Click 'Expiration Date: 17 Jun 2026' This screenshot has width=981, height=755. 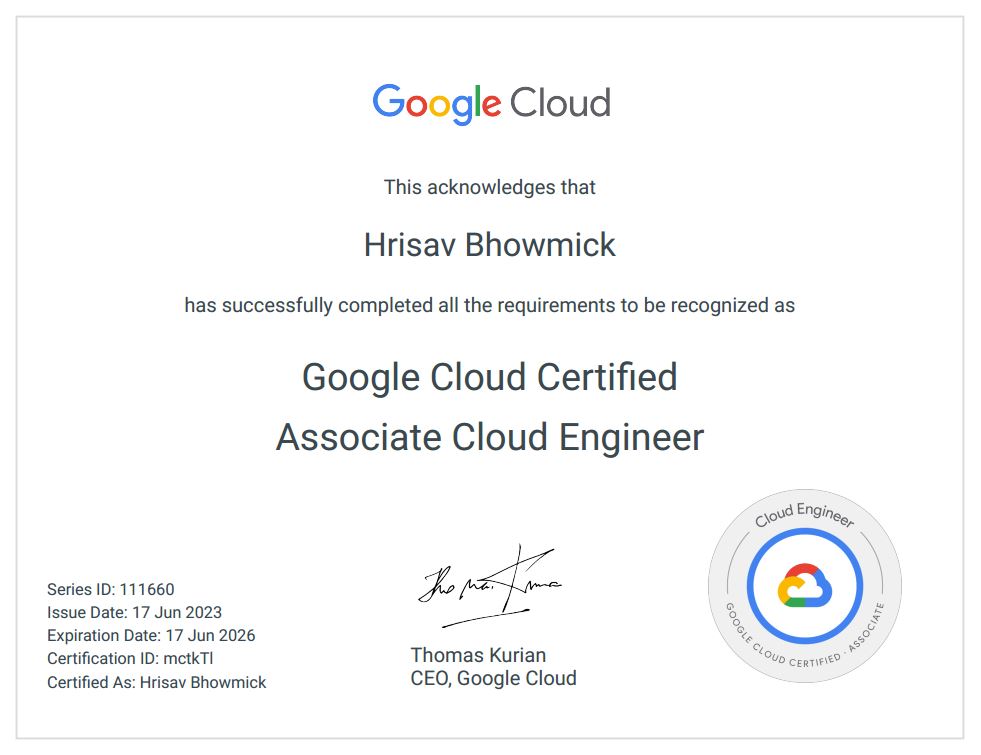151,636
